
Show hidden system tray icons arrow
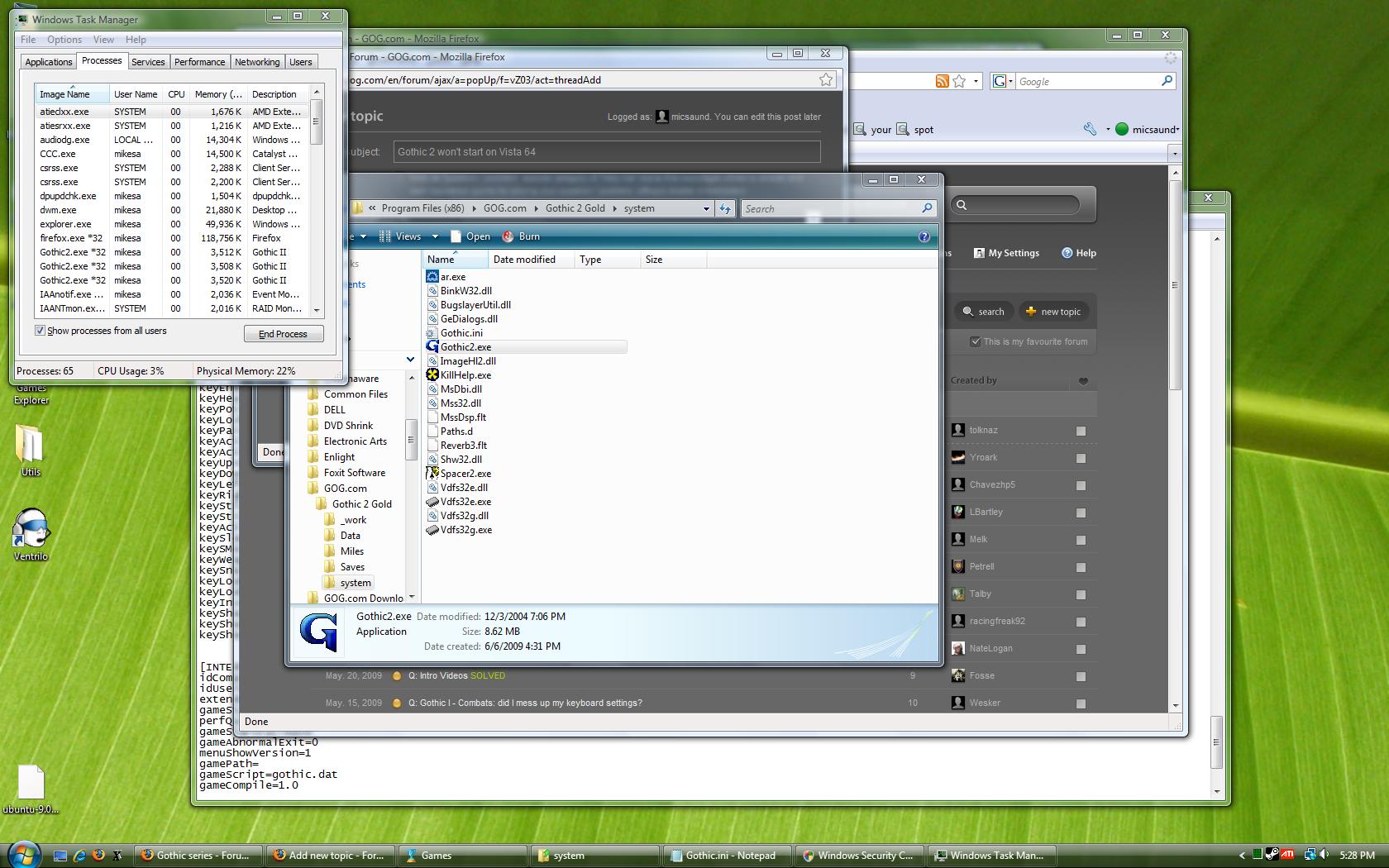point(1242,856)
